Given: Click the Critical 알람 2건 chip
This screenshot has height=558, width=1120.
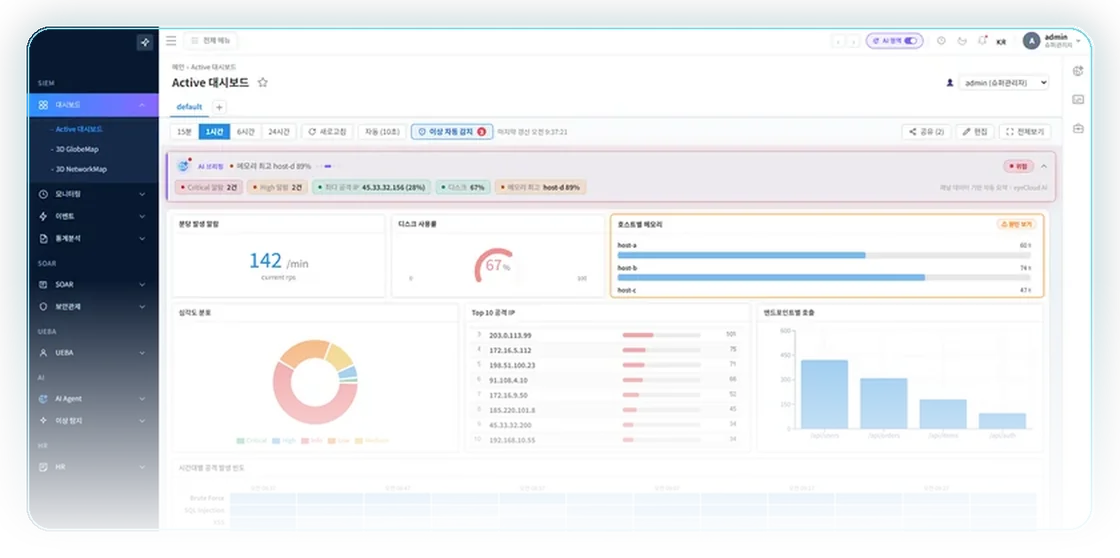Looking at the screenshot, I should coord(209,187).
